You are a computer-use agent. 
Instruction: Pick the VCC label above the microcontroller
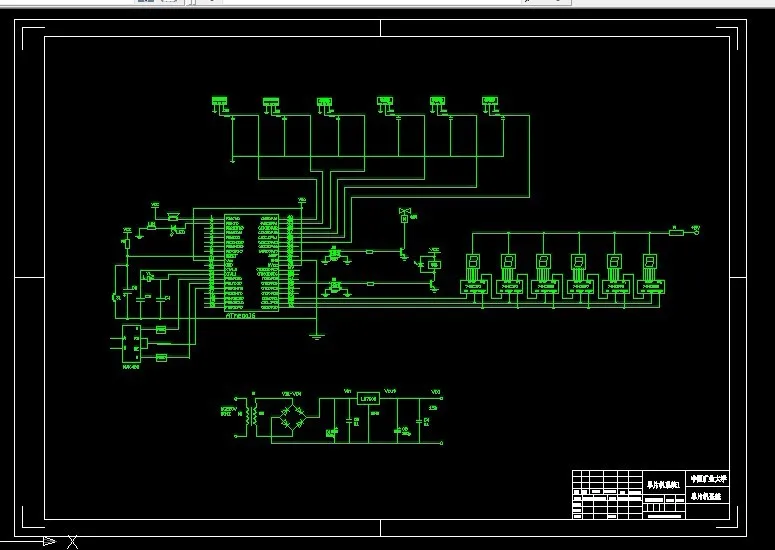pos(302,200)
